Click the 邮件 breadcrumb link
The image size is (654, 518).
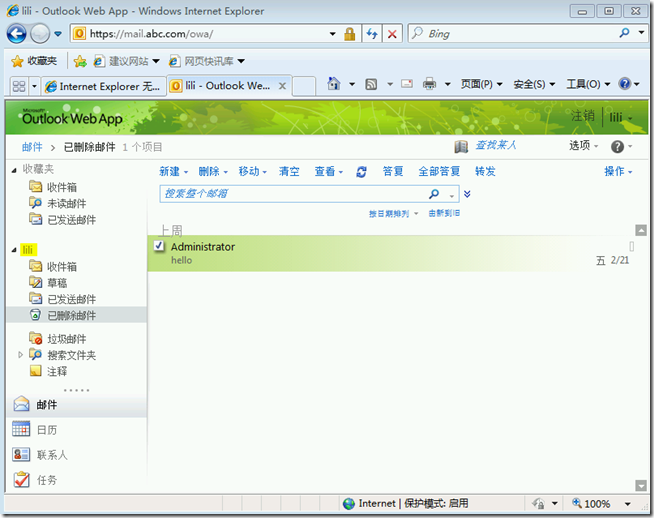(32, 147)
